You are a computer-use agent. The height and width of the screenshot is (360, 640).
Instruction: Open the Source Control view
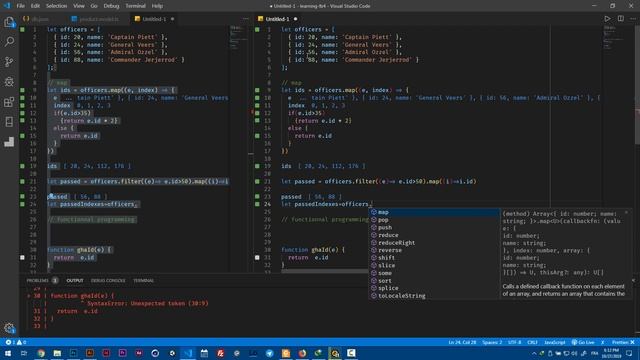click(x=9, y=62)
